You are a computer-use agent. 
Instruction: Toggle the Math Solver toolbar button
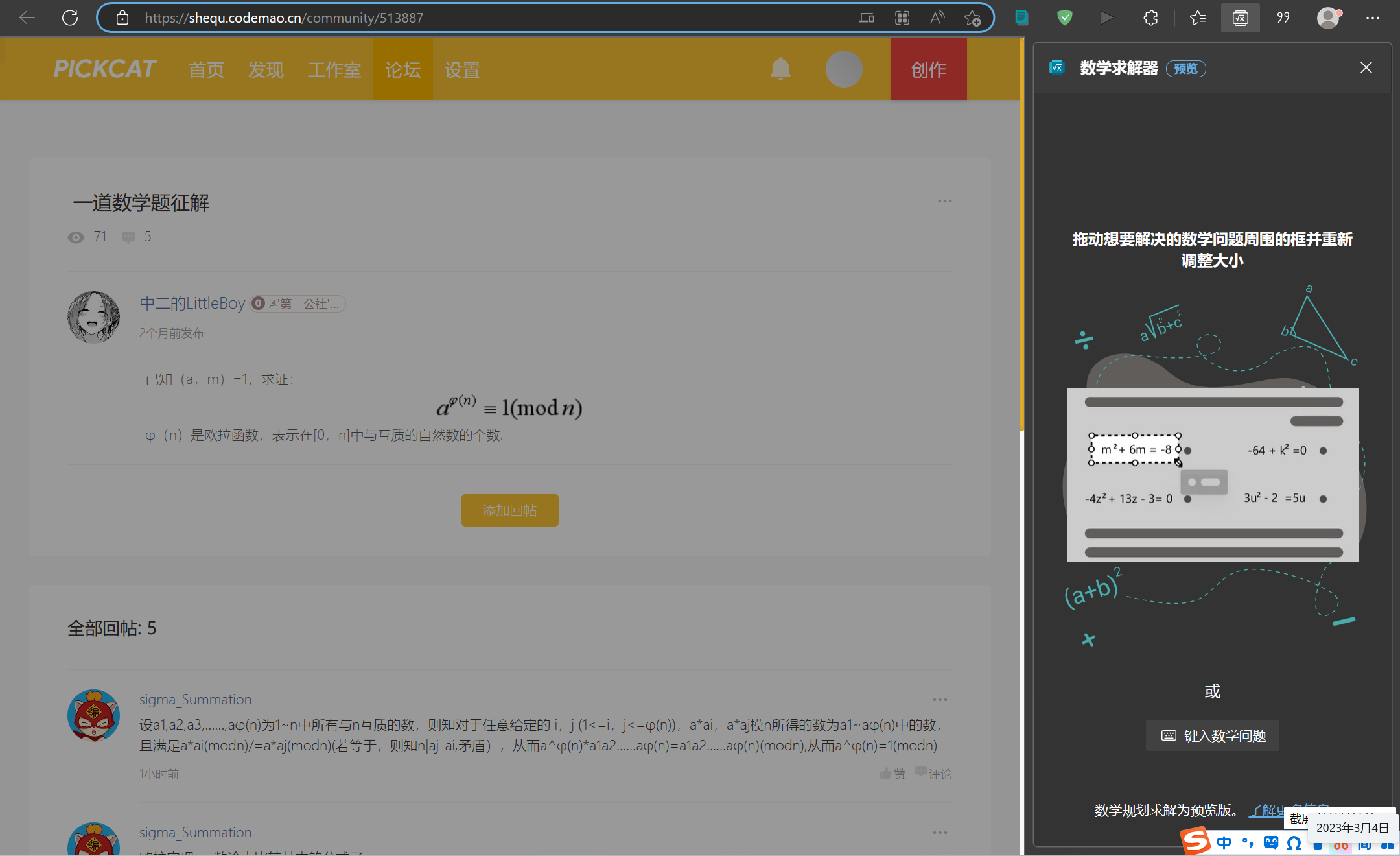click(x=1241, y=18)
